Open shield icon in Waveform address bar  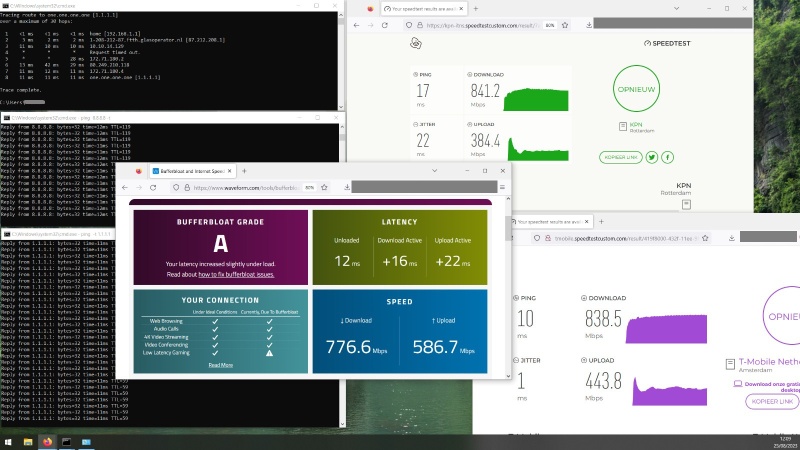pos(176,188)
